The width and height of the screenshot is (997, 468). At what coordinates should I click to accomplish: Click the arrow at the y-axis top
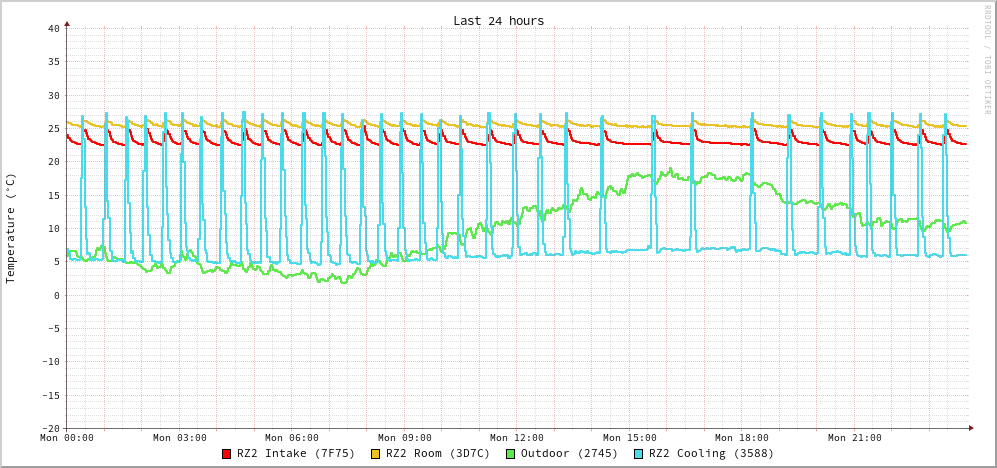click(67, 23)
